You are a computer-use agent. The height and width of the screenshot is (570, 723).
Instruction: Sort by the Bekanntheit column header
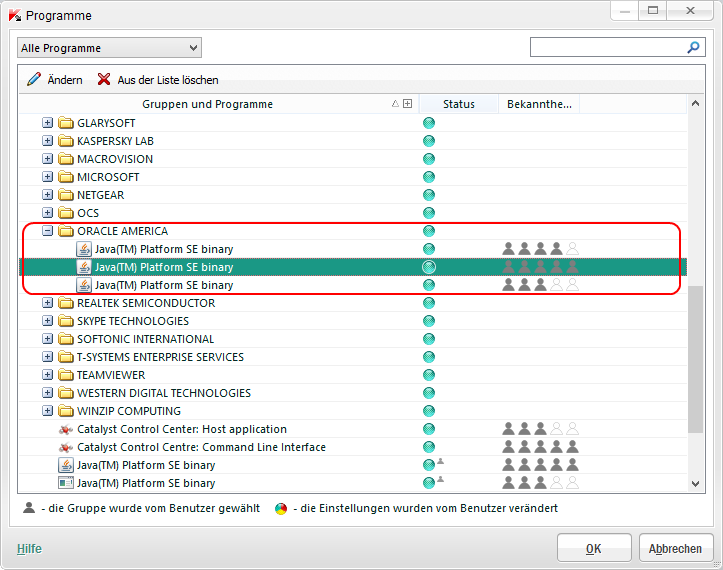[x=539, y=104]
